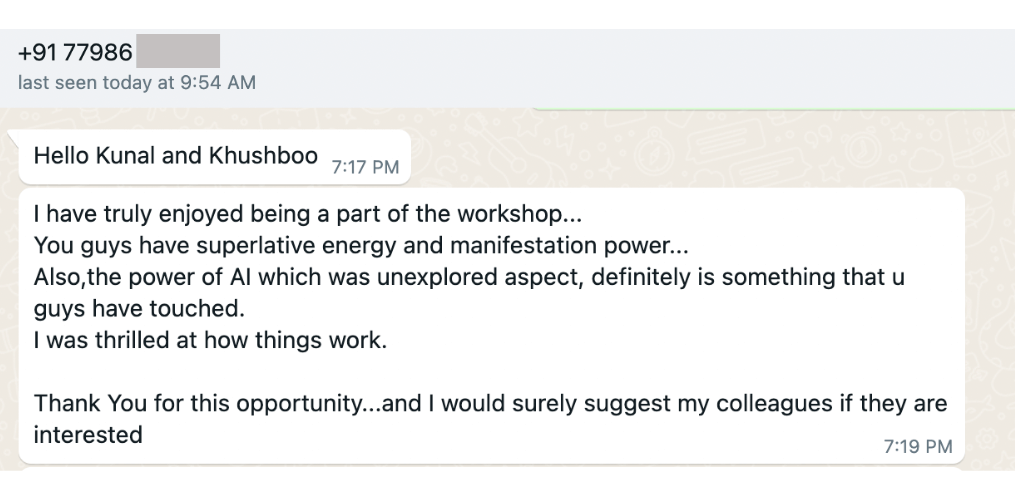Click the "last seen today at 9:54 AM" status
The width and height of the screenshot is (1015, 500).
point(137,83)
